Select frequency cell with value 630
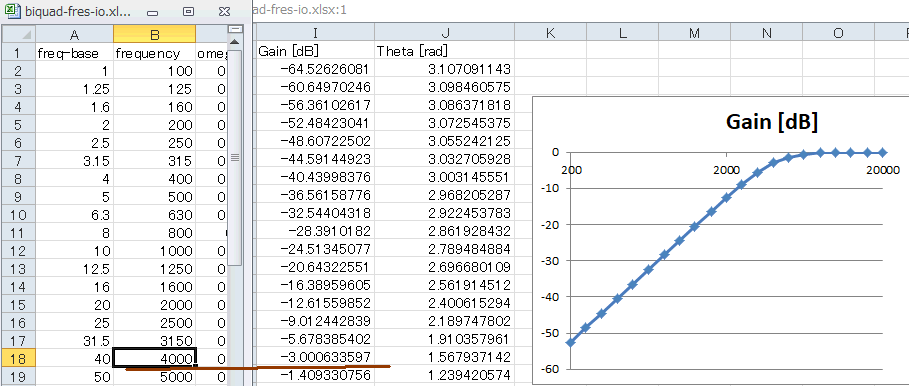This screenshot has height=386, width=909. click(154, 215)
